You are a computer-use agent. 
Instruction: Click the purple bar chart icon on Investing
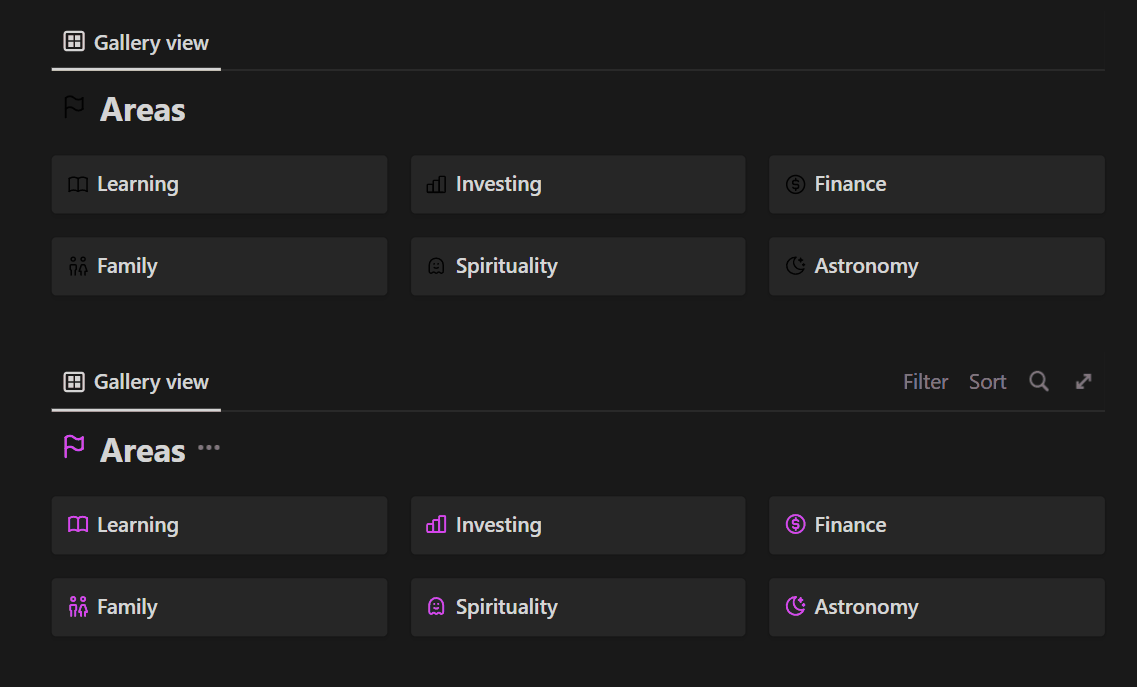tap(436, 525)
